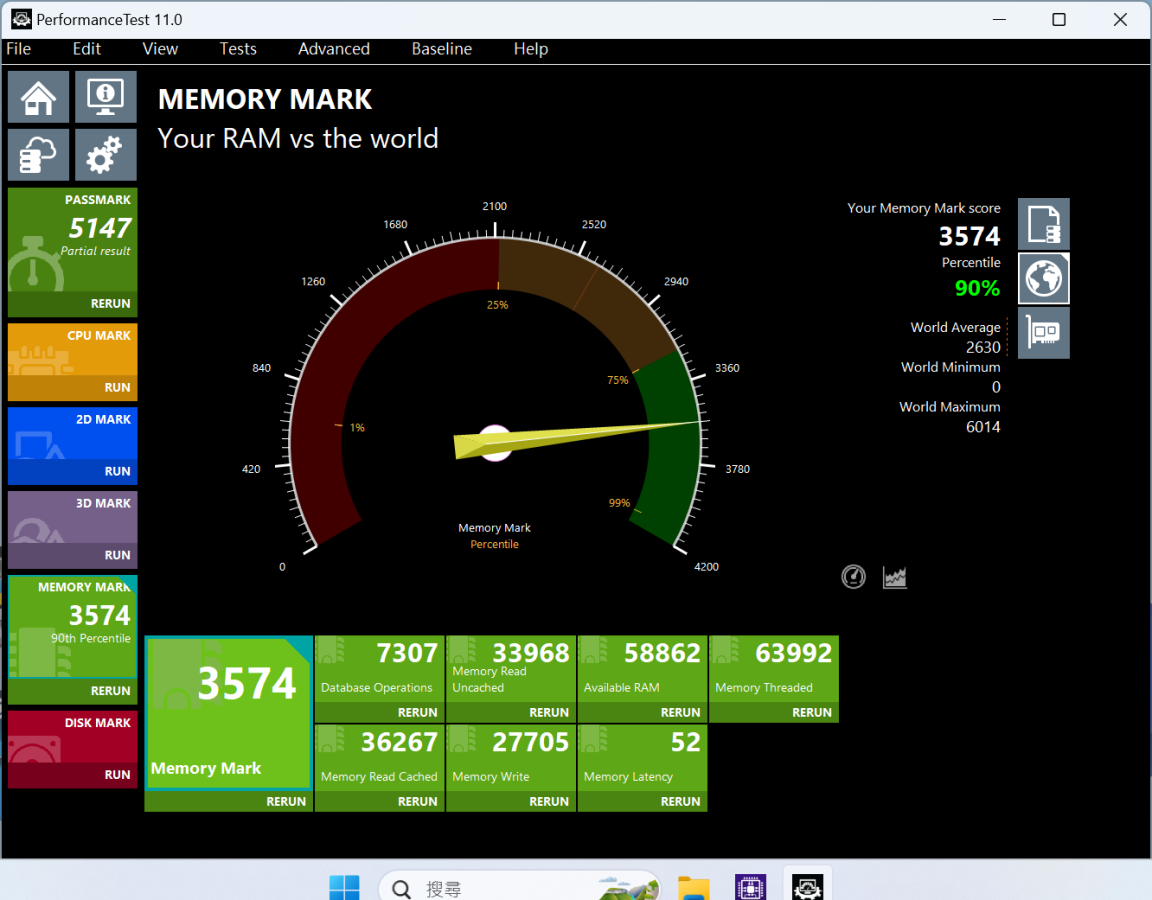This screenshot has height=900, width=1152.
Task: Rerun the Available RAM test
Action: click(x=642, y=712)
